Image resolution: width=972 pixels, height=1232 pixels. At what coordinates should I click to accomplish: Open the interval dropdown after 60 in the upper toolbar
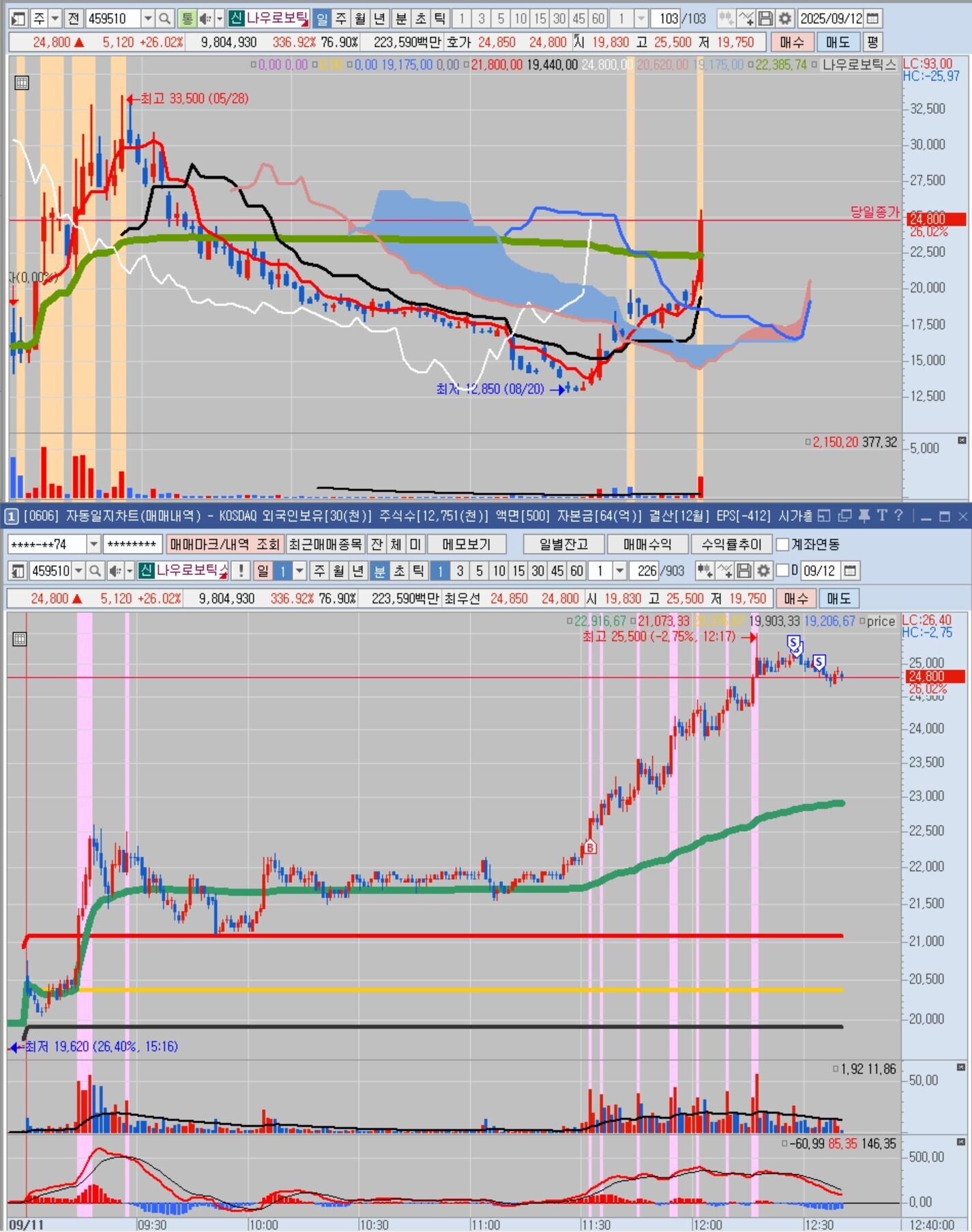tap(640, 18)
